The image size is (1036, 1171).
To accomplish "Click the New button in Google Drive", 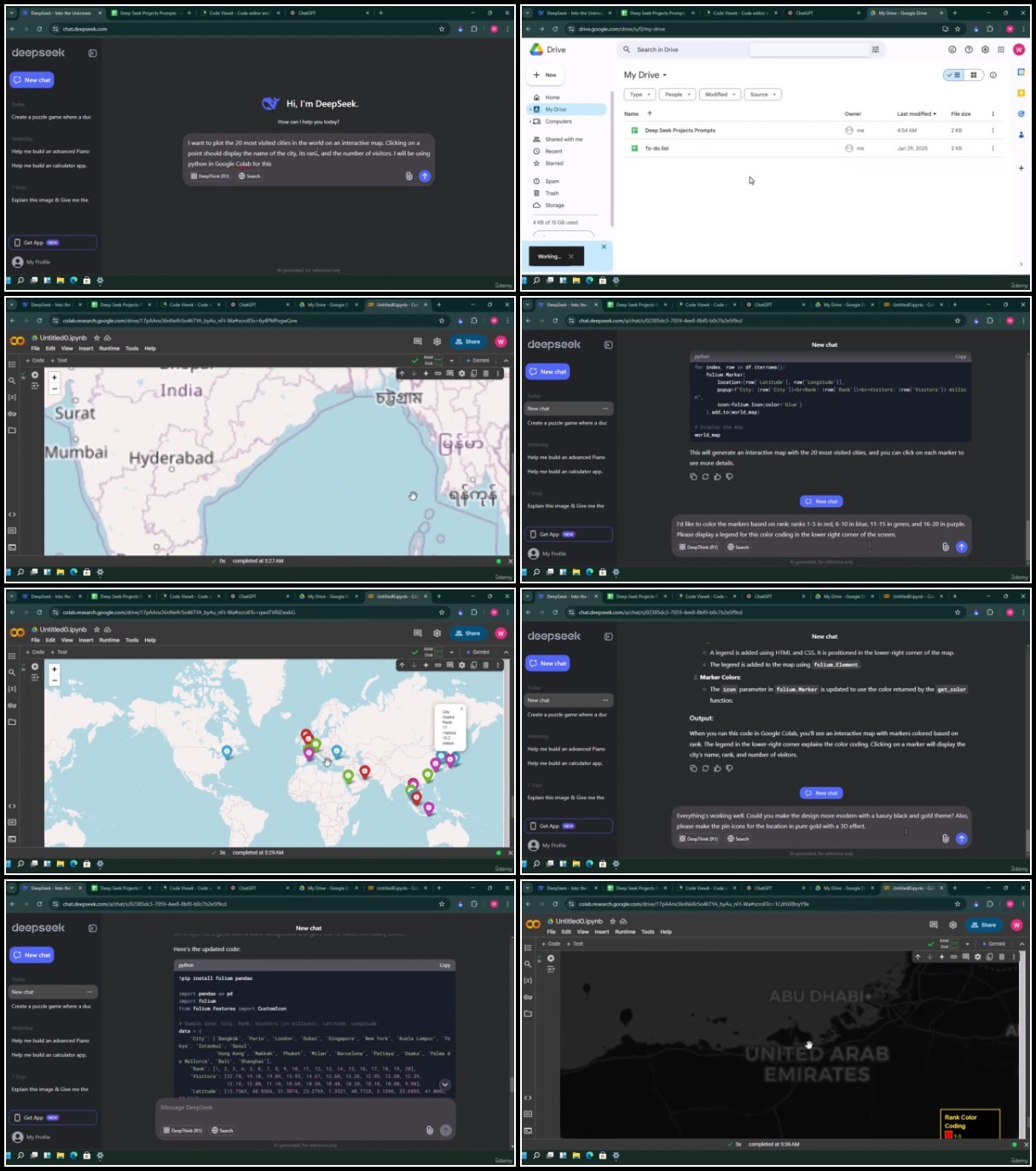I will click(545, 75).
